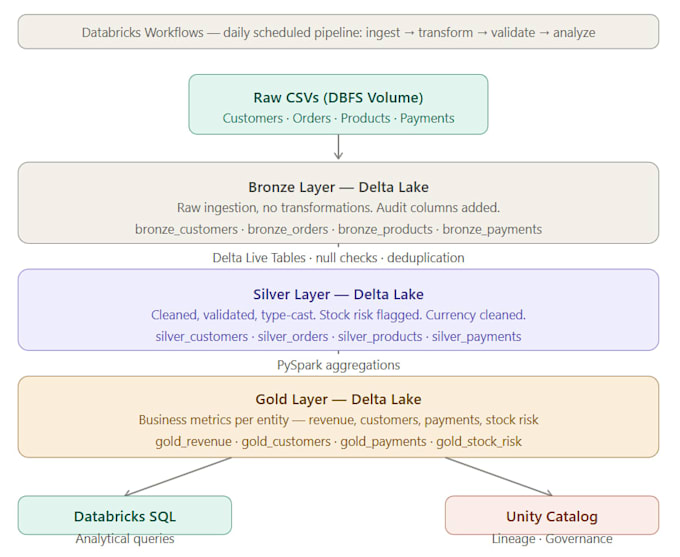The height and width of the screenshot is (557, 680).
Task: Click the bronze_customers table list line
Action: [338, 229]
